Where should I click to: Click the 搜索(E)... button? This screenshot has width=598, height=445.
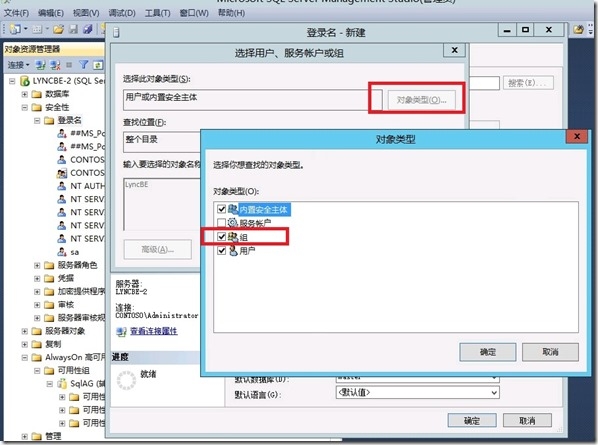[x=528, y=83]
